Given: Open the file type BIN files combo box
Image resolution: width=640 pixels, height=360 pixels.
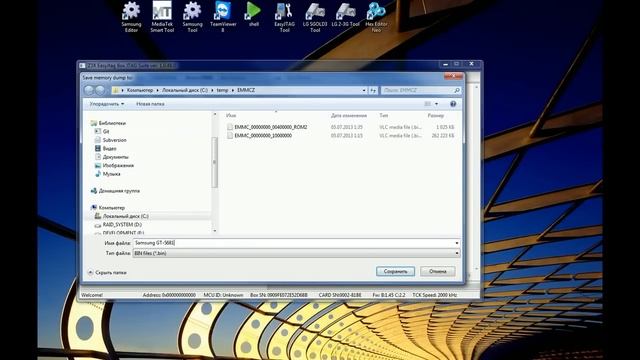Looking at the screenshot, I should pos(297,253).
